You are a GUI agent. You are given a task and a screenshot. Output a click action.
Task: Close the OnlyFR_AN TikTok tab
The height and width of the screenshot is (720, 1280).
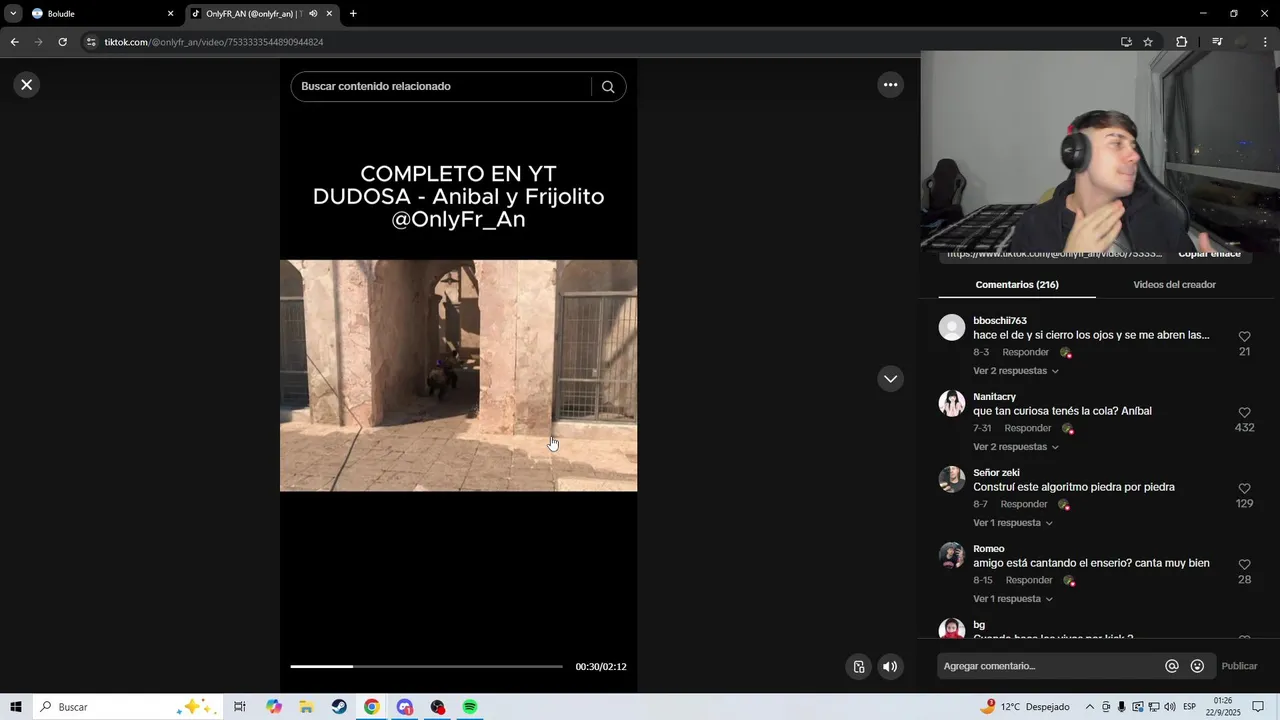[x=329, y=14]
